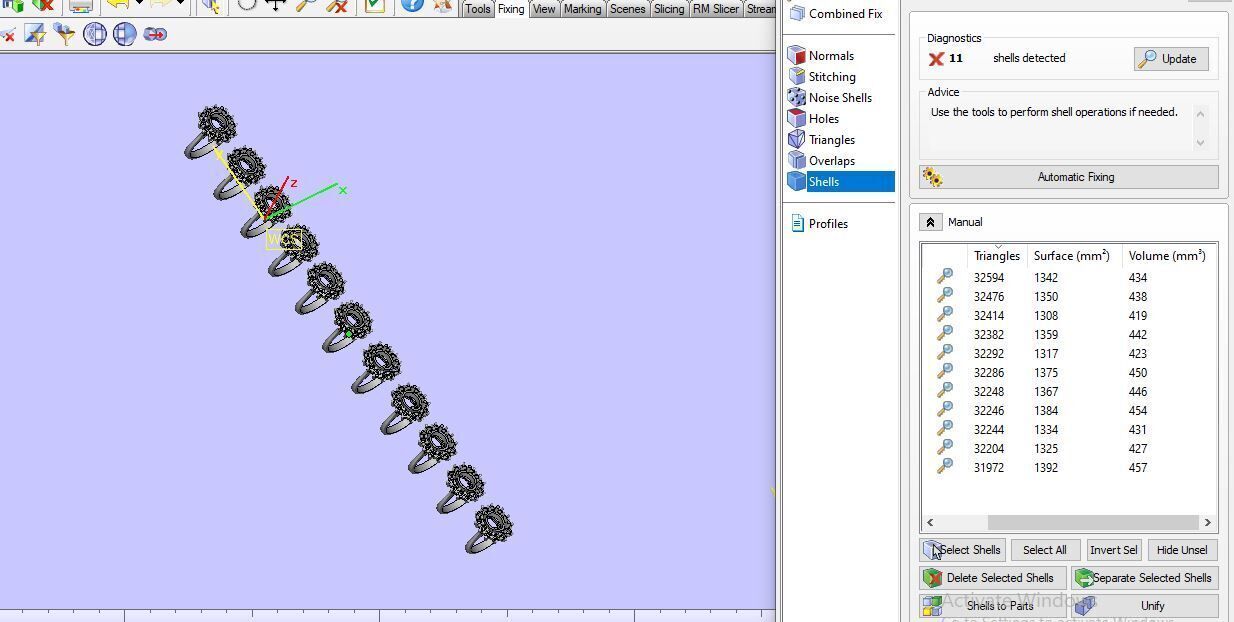Zoom to the shell with 32382 triangles
Viewport: 1234px width, 622px height.
coord(944,334)
